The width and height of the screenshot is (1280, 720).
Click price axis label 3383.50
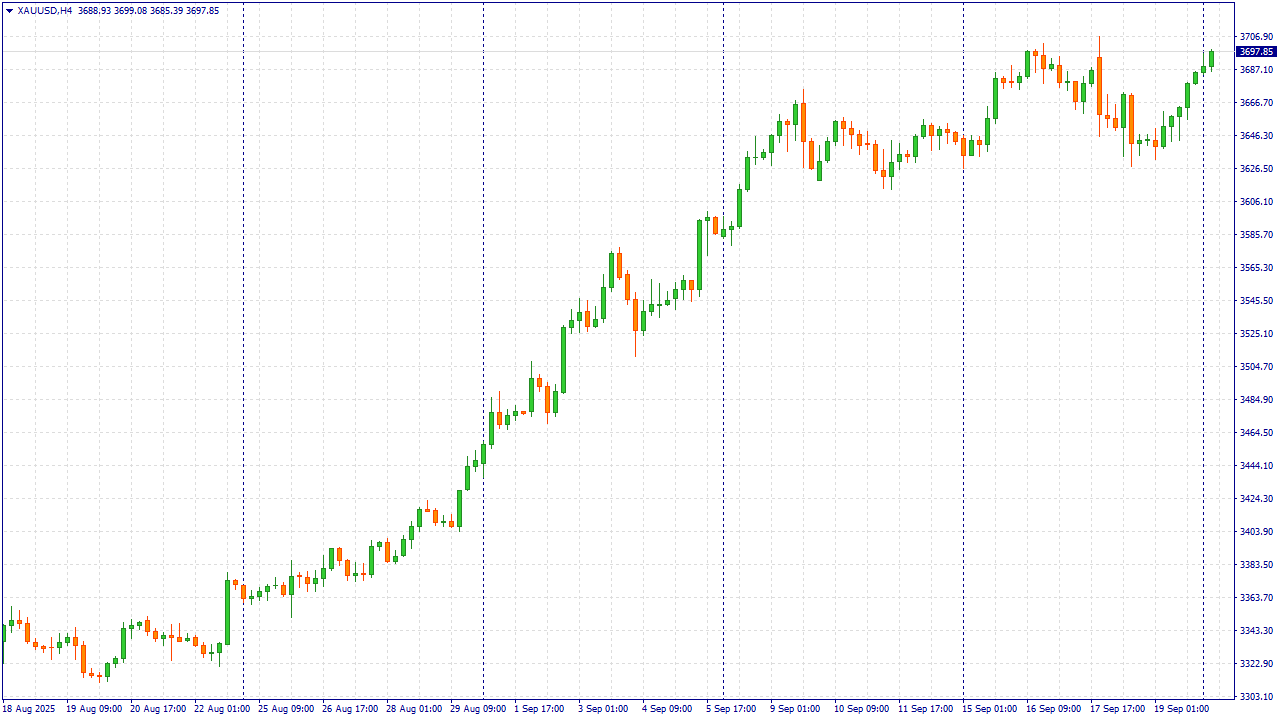(x=1256, y=565)
